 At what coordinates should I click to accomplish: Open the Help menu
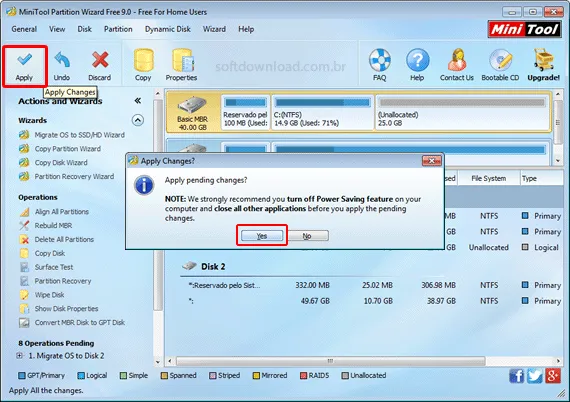(x=246, y=29)
